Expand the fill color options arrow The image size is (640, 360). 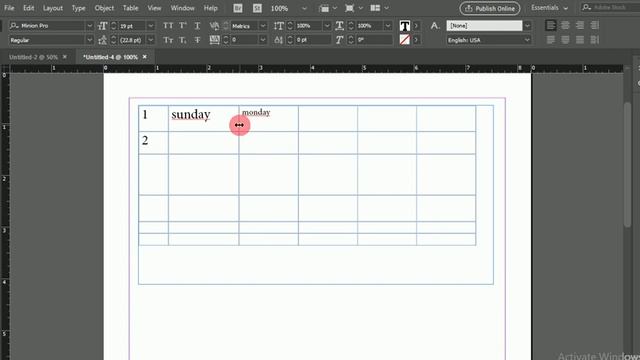pos(416,26)
